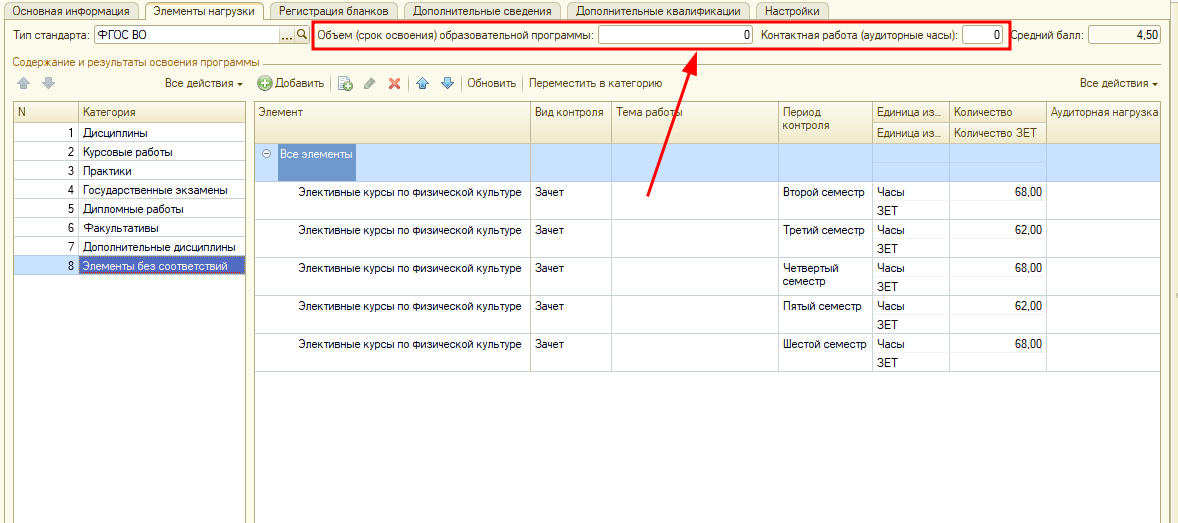This screenshot has width=1178, height=523.
Task: Click the Обновить button
Action: click(491, 84)
